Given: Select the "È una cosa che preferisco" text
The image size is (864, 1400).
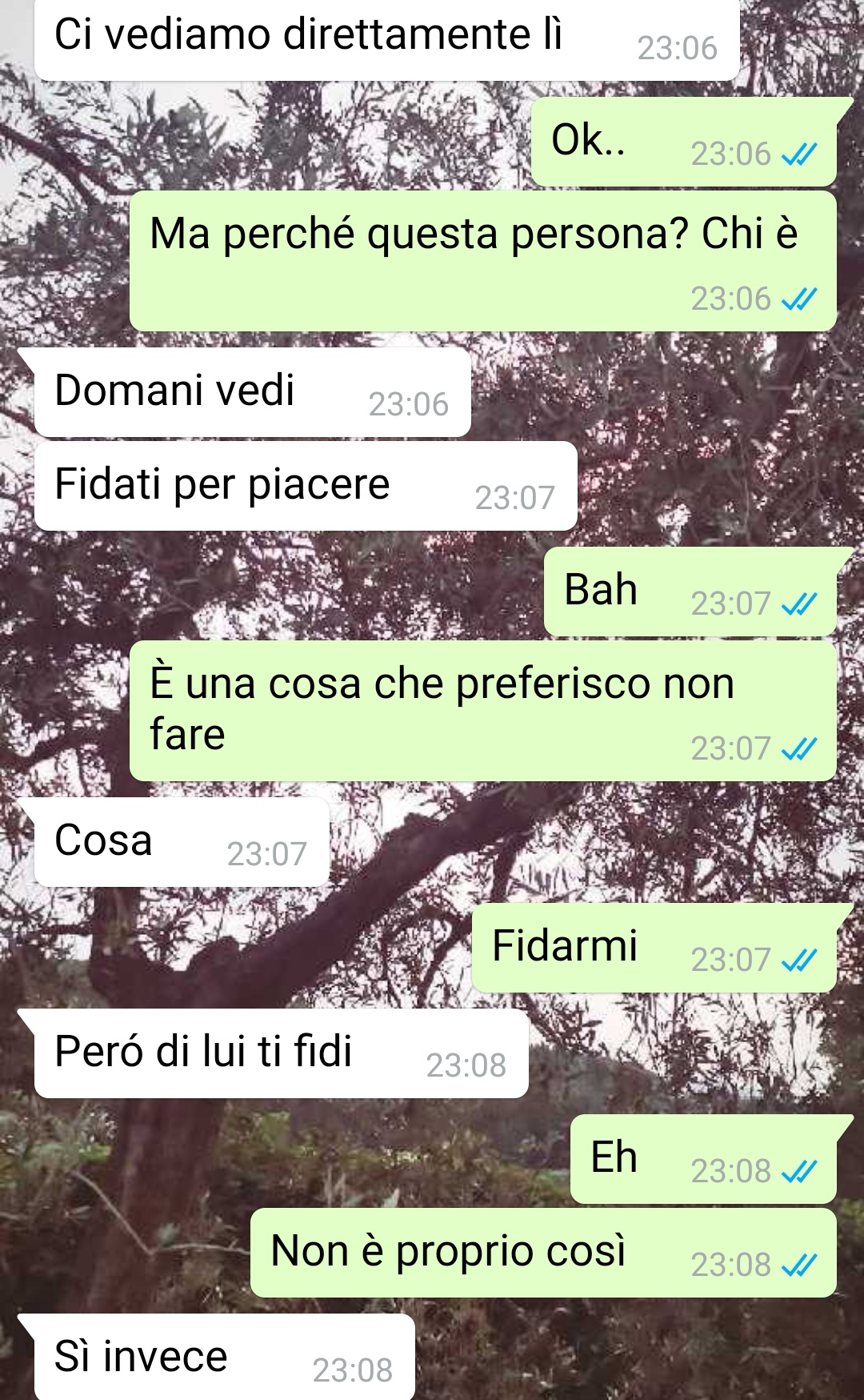Looking at the screenshot, I should (x=401, y=684).
